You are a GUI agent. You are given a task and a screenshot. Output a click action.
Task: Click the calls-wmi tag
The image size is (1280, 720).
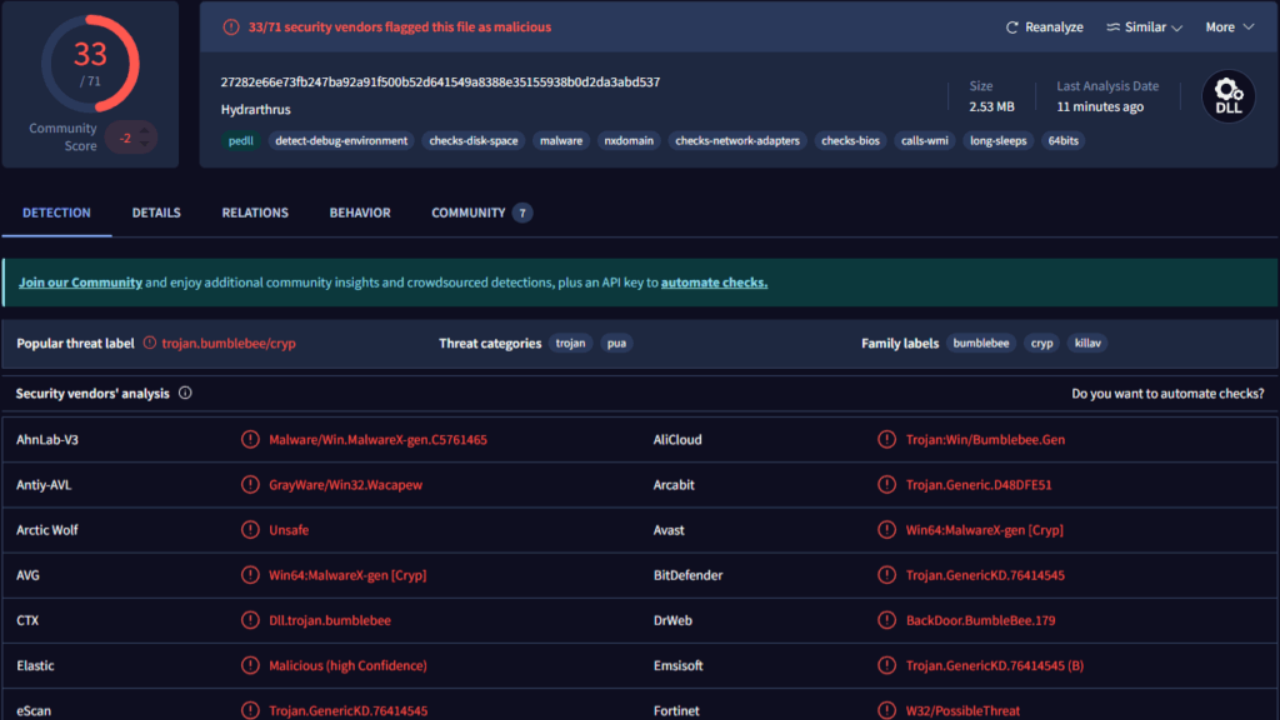[925, 141]
